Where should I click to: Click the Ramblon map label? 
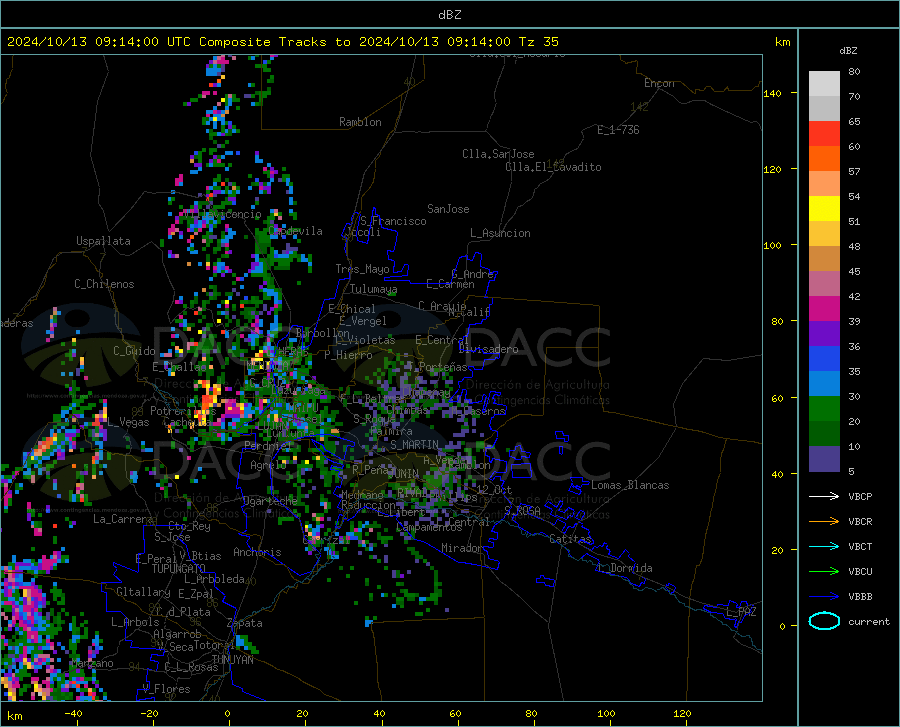coord(360,122)
